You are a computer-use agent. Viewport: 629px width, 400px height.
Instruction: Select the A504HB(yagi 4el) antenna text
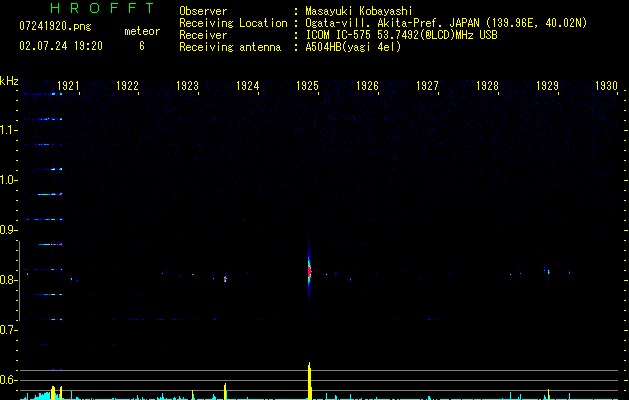pos(353,47)
